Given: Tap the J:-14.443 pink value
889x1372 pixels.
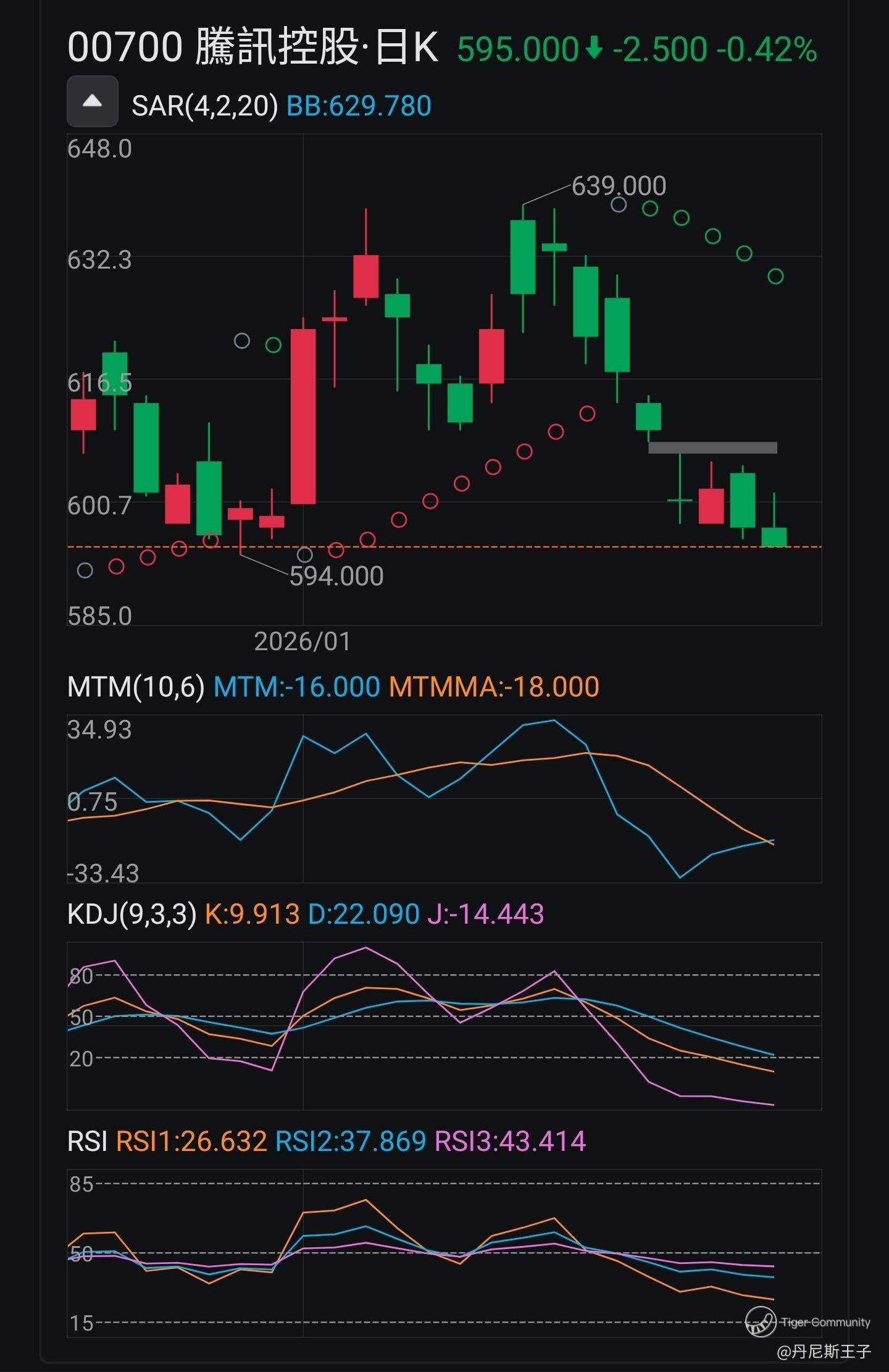Looking at the screenshot, I should (x=485, y=913).
